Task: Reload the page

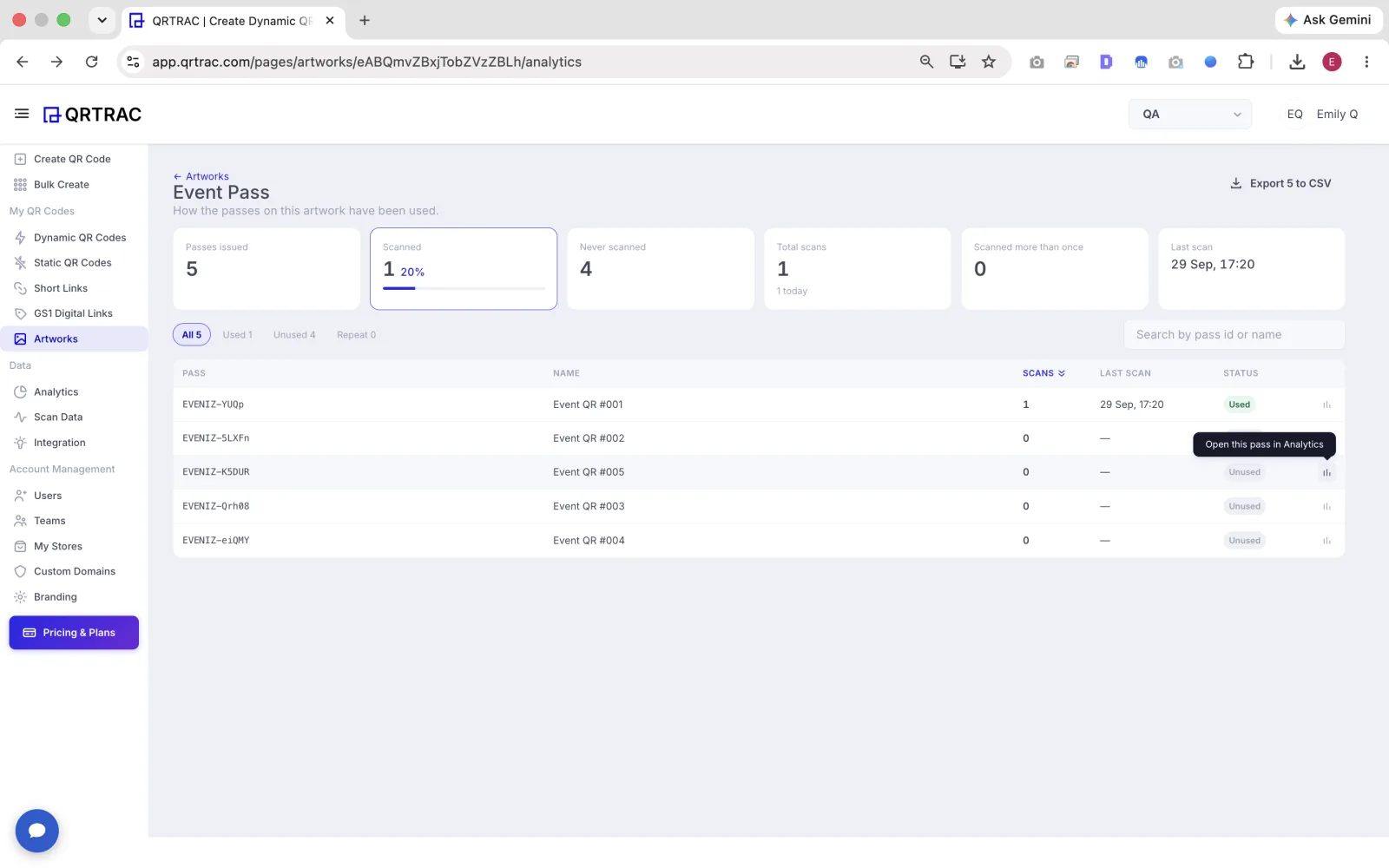Action: click(91, 62)
